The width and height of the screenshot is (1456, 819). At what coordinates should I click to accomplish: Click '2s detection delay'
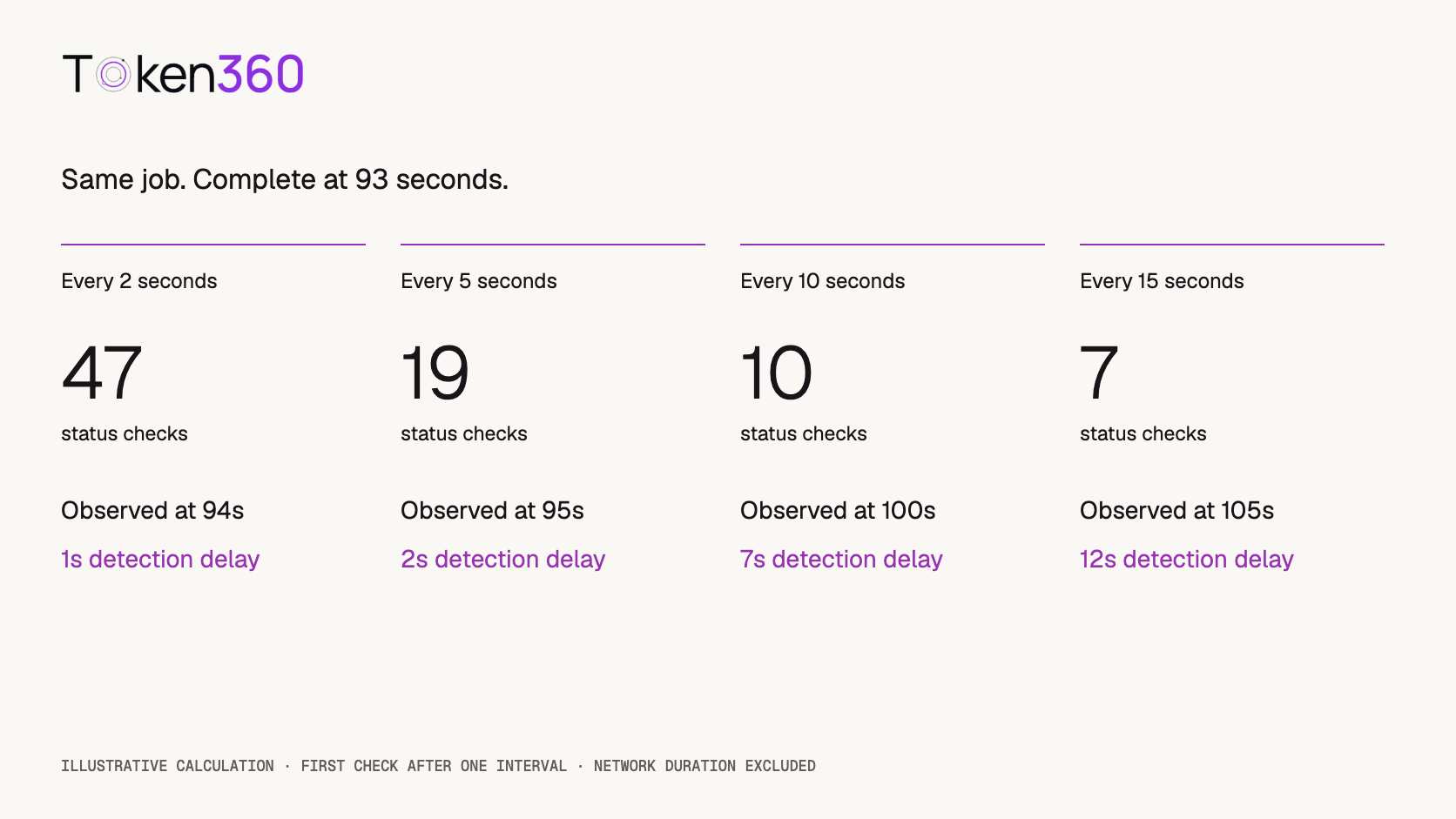502,559
